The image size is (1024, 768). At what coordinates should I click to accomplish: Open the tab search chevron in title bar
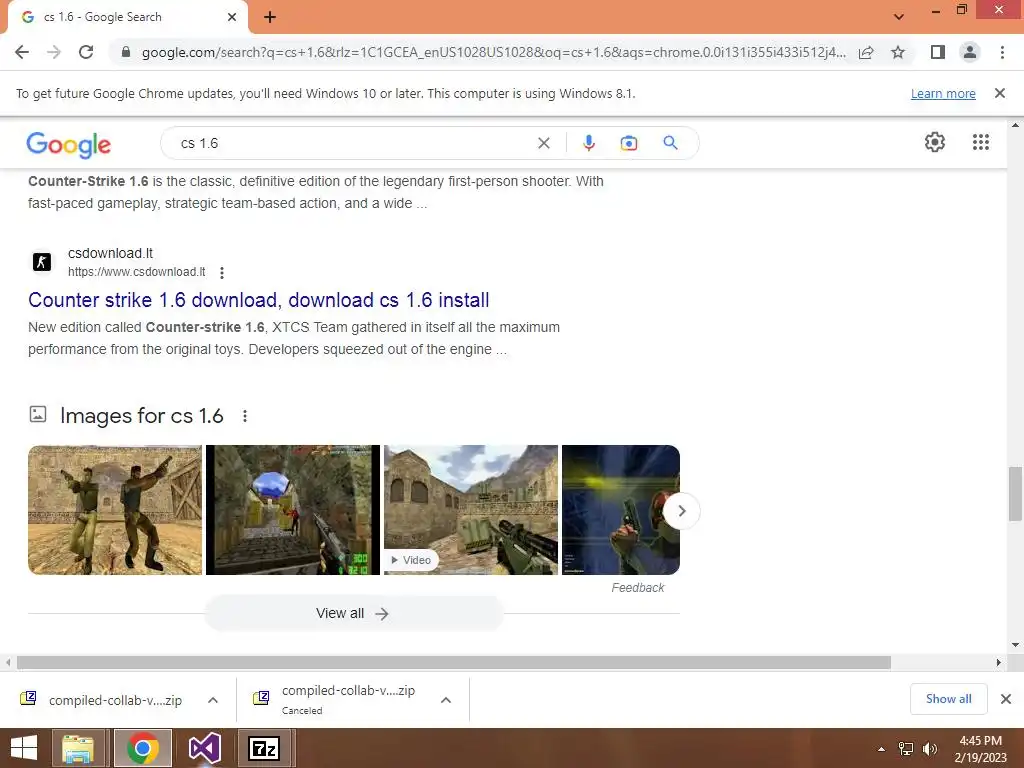899,17
